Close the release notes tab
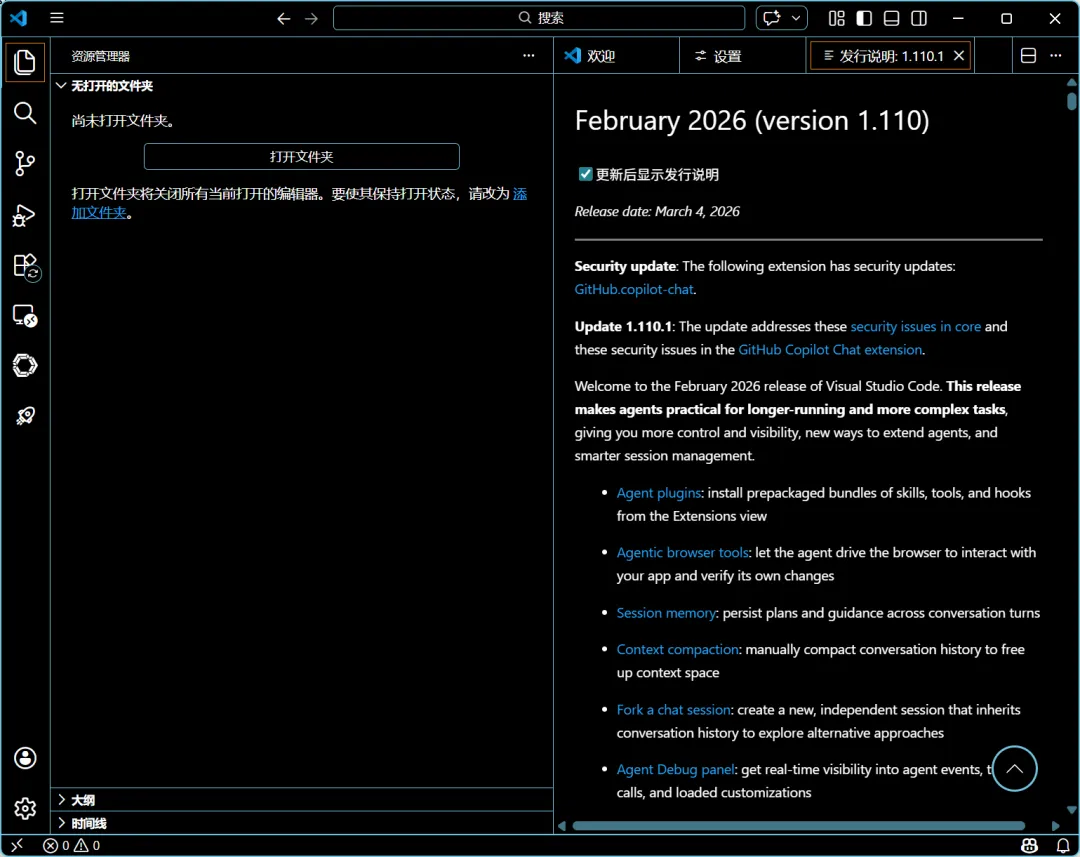The image size is (1080, 857). (x=959, y=56)
